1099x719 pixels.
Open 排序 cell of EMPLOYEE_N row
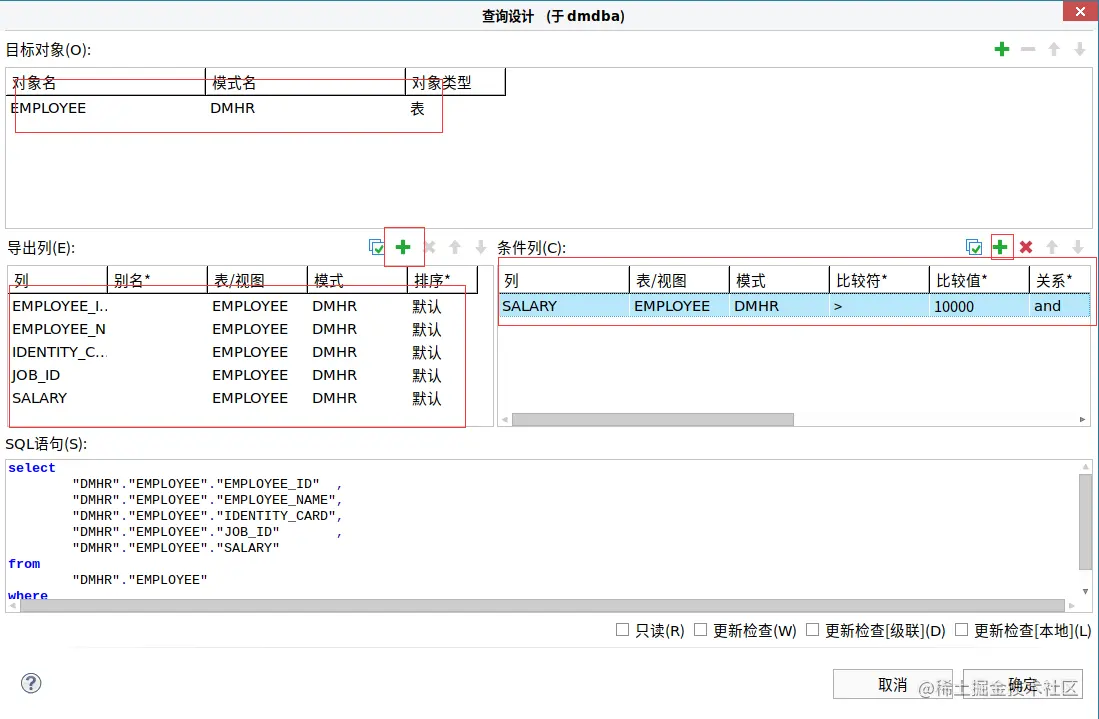(x=442, y=329)
